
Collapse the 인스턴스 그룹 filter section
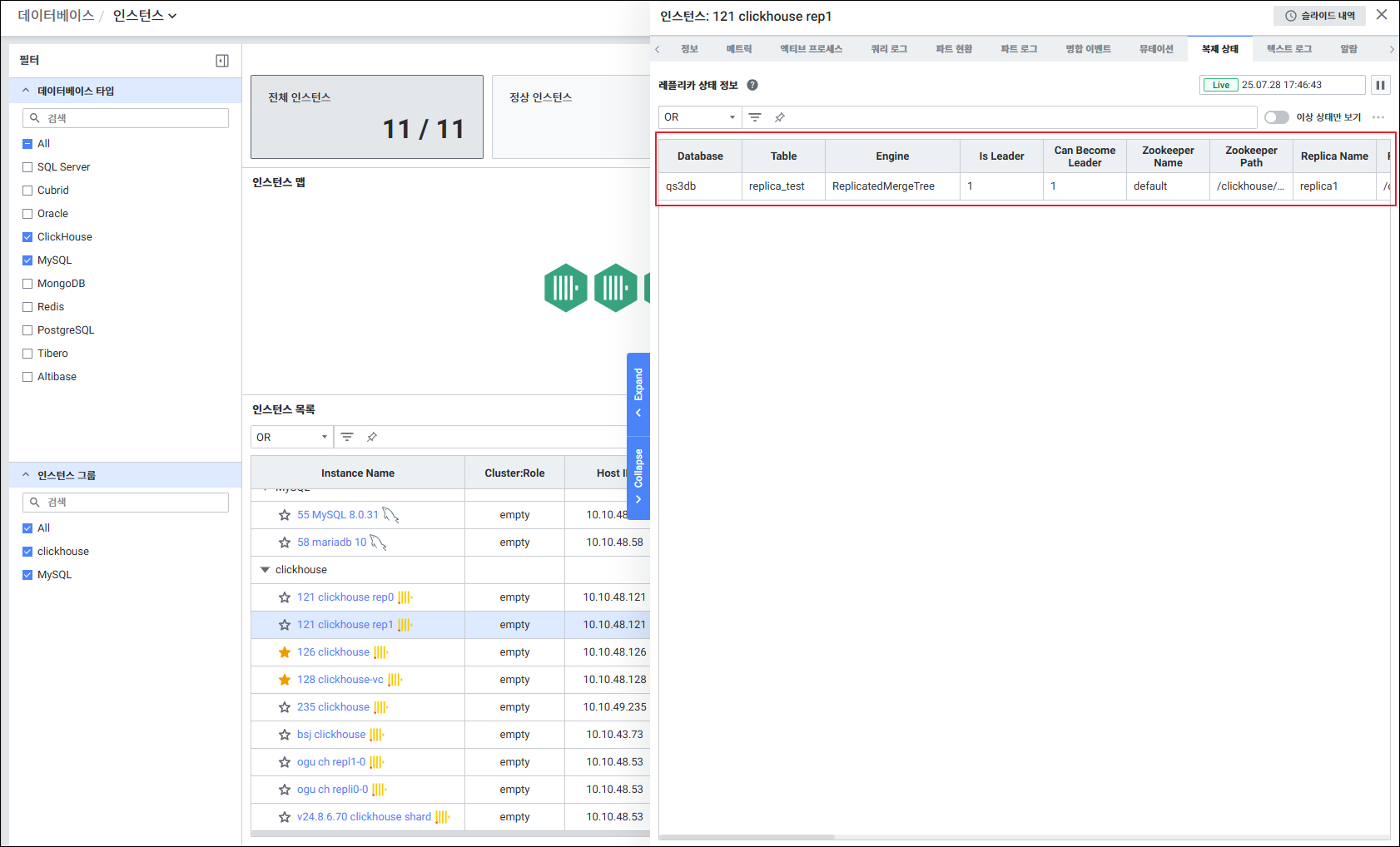(26, 475)
